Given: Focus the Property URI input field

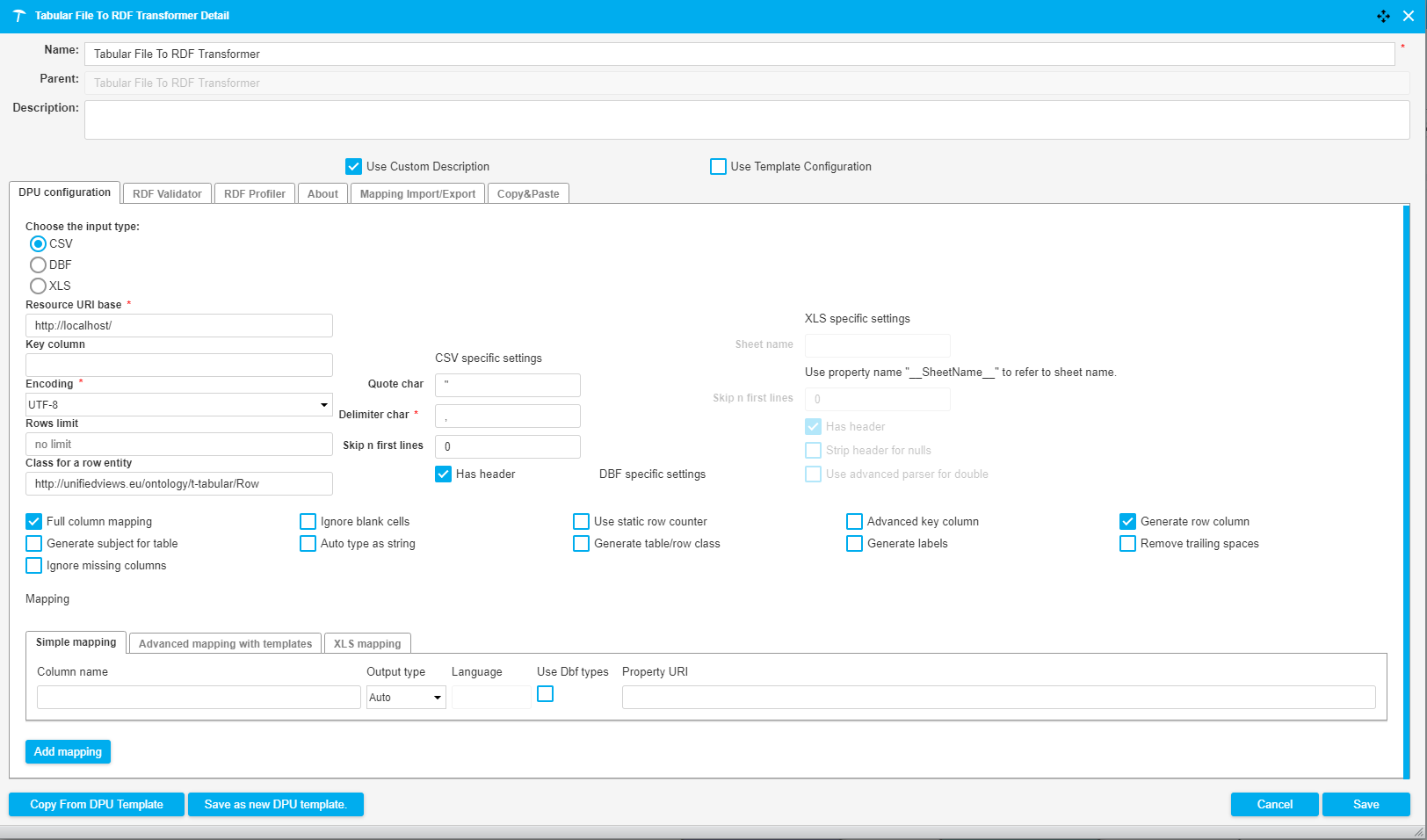Looking at the screenshot, I should pos(998,698).
